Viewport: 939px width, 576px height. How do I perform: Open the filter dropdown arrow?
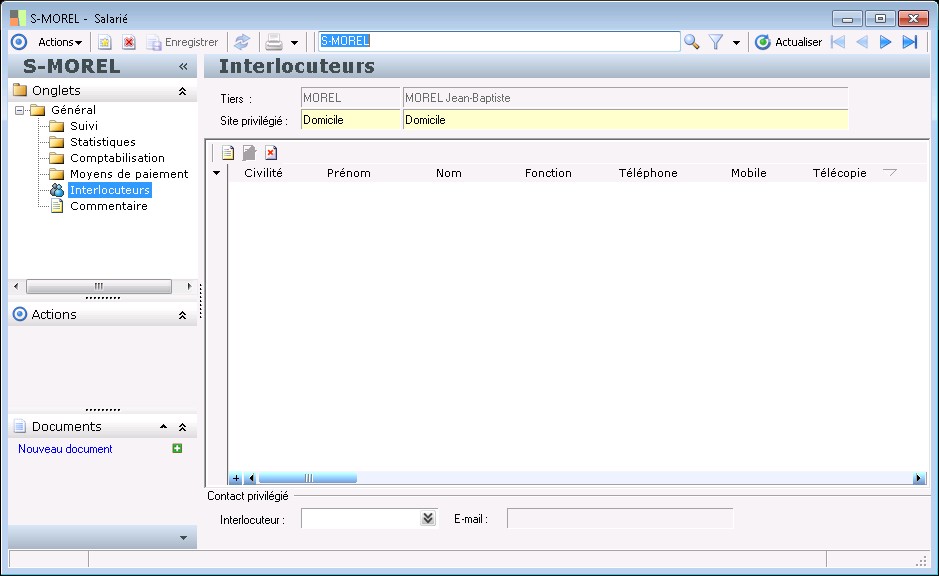736,43
